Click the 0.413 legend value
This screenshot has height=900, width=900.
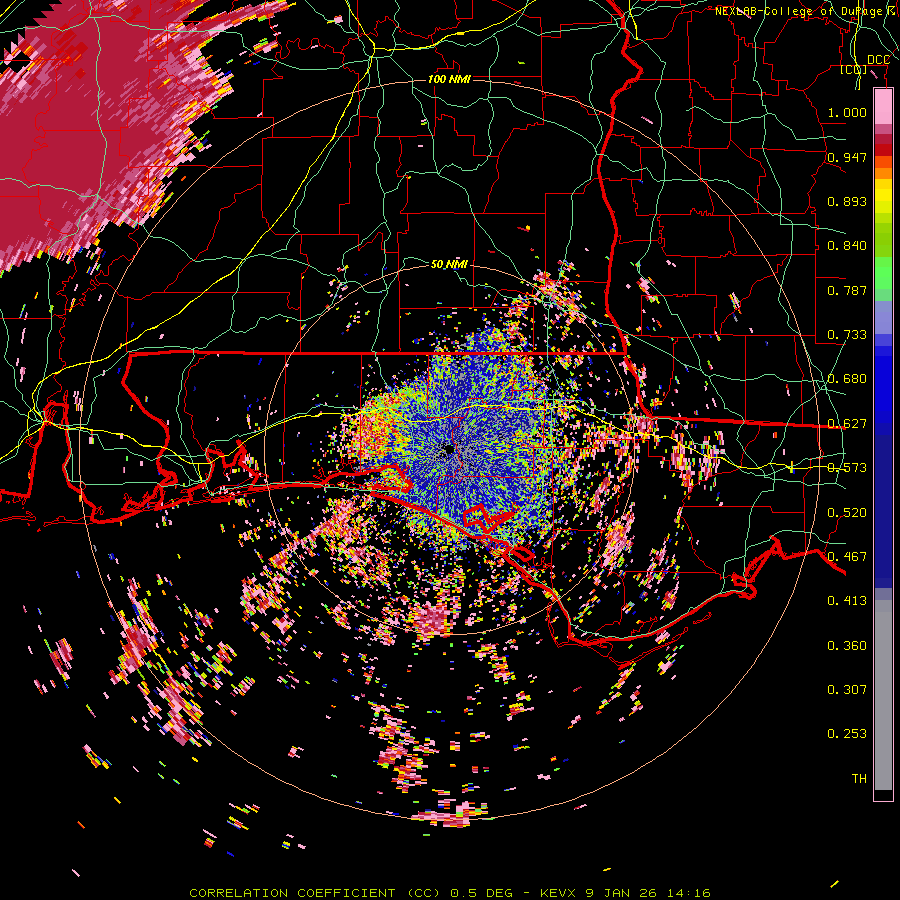(x=847, y=601)
